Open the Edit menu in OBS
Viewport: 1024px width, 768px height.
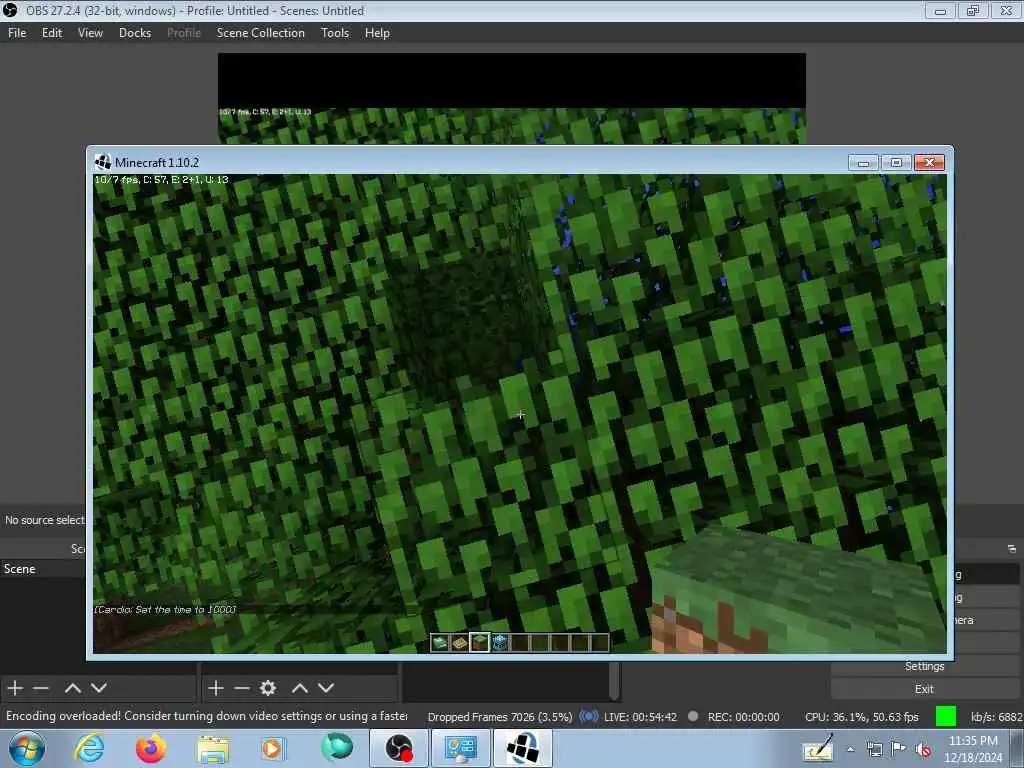pyautogui.click(x=52, y=33)
